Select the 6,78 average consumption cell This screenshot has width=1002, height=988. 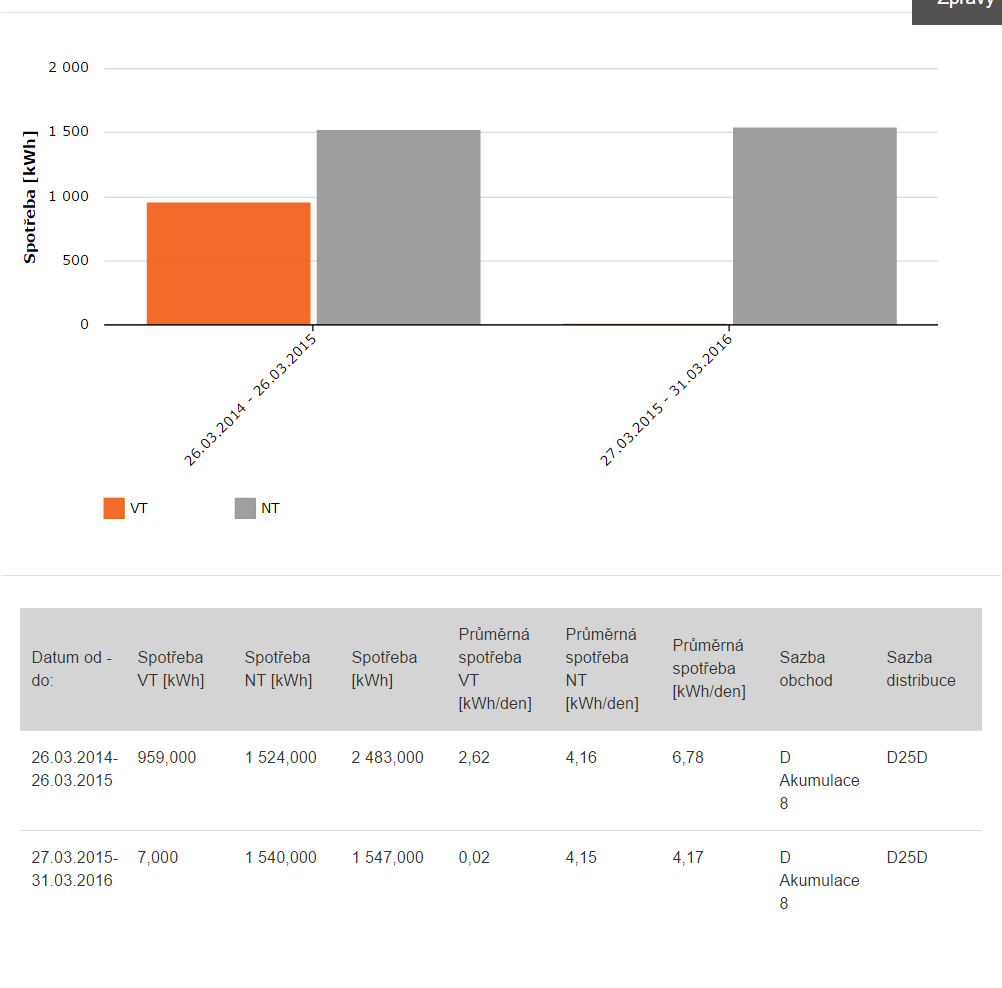coord(688,757)
